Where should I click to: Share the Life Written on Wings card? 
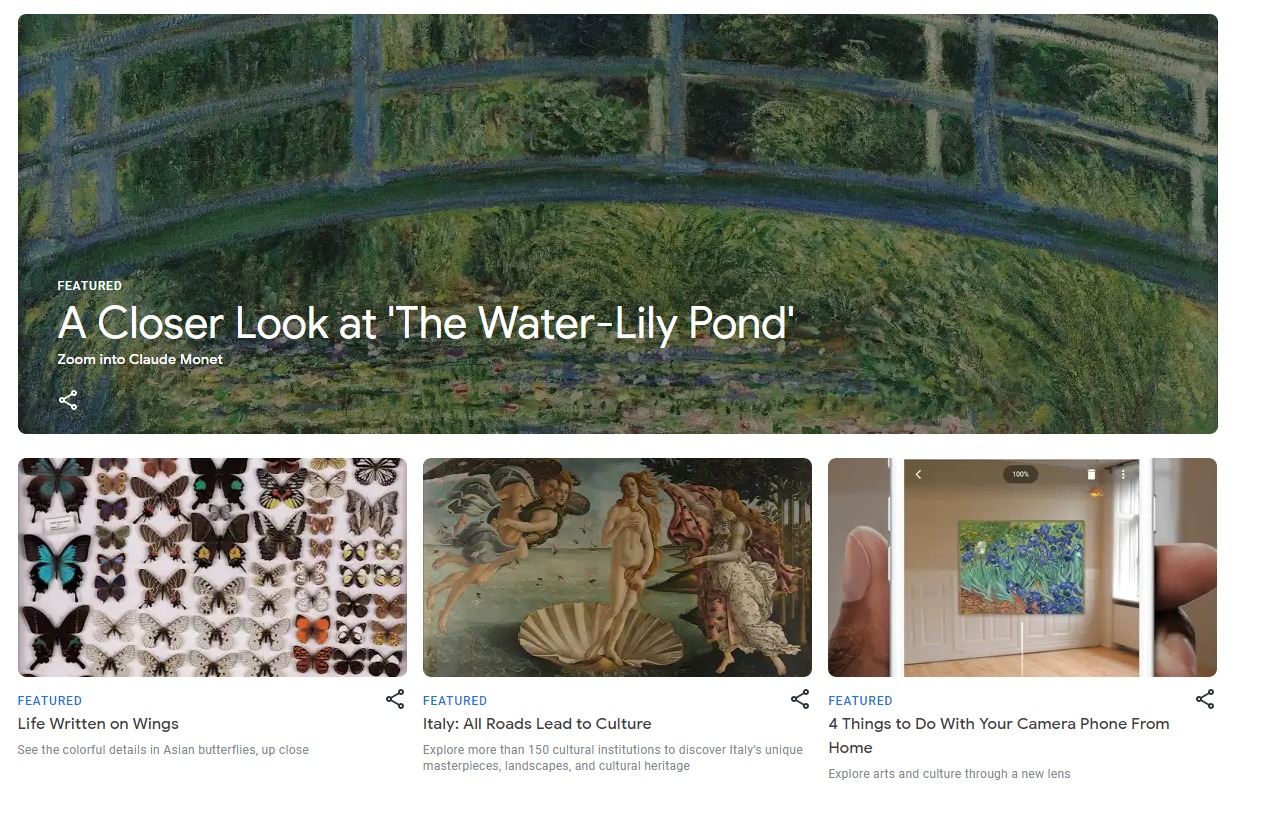coord(395,699)
